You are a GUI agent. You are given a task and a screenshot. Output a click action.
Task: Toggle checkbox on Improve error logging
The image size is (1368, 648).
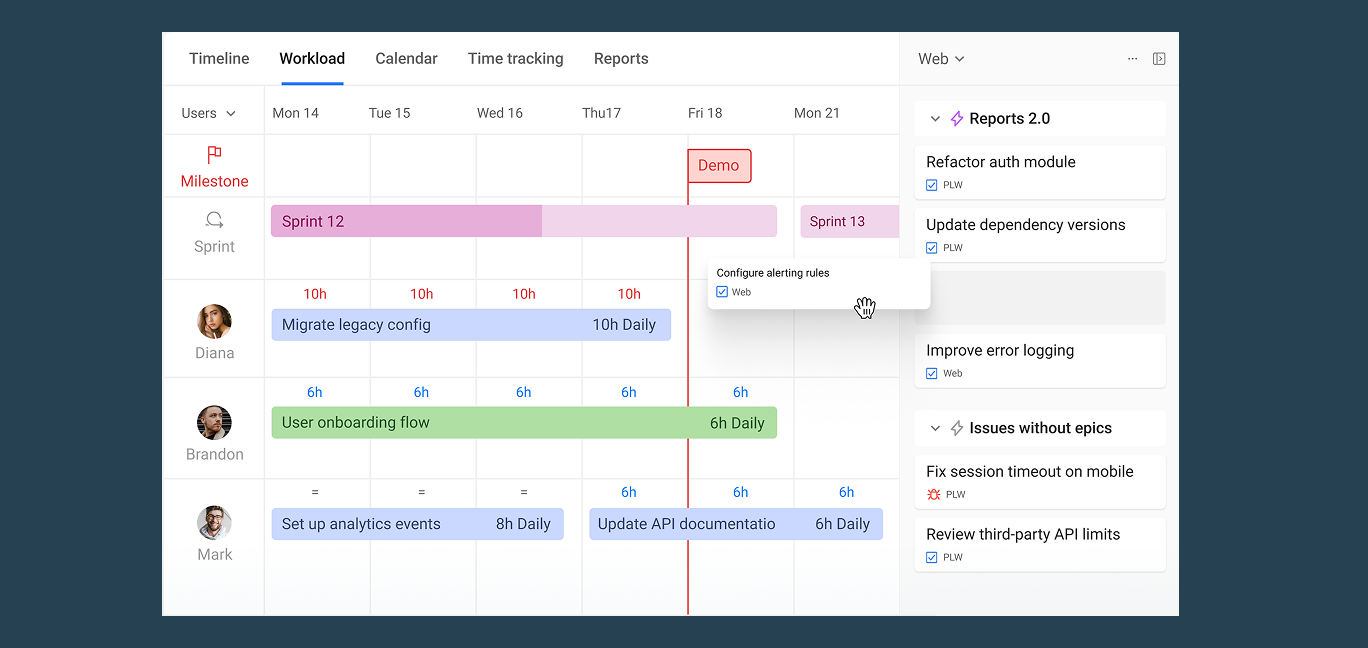pos(932,374)
